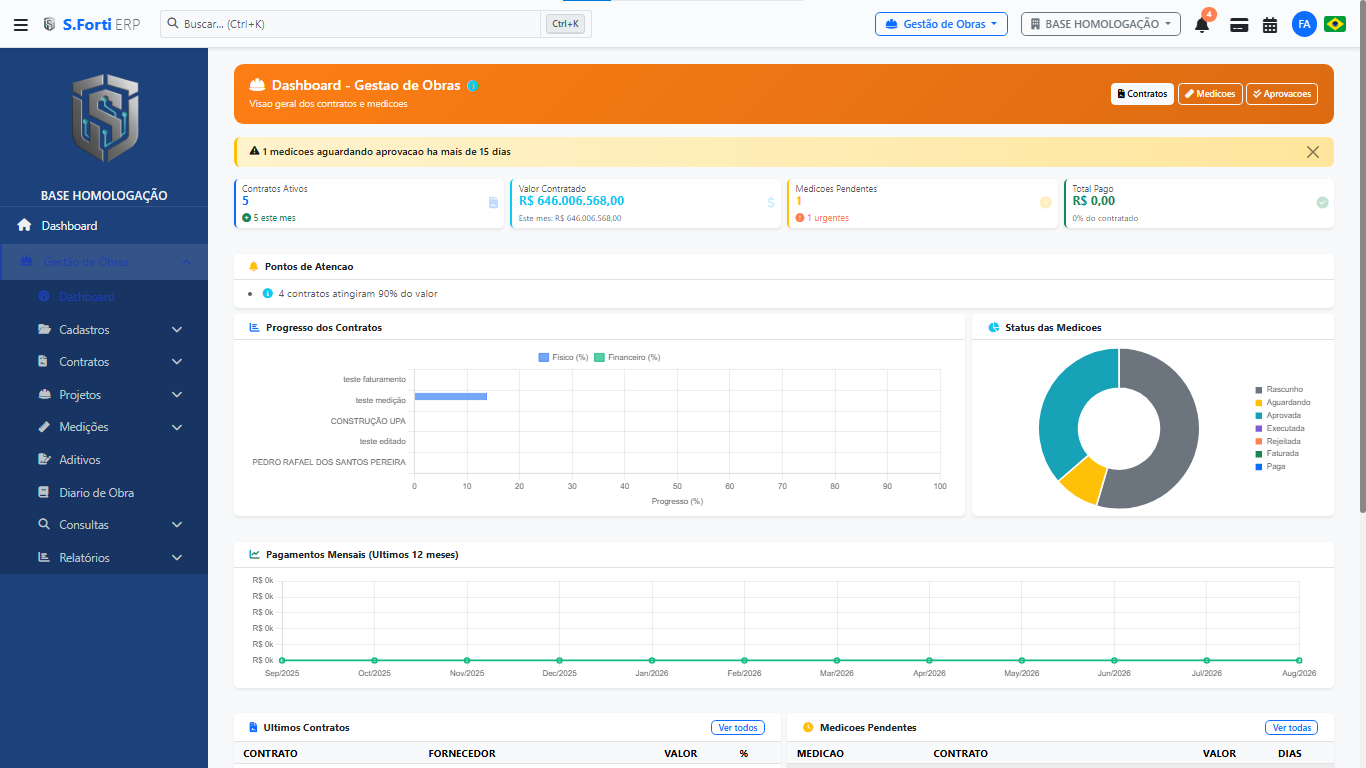Image resolution: width=1366 pixels, height=768 pixels.
Task: Click Ver todas in Medicoes Pendentes
Action: [x=1291, y=728]
